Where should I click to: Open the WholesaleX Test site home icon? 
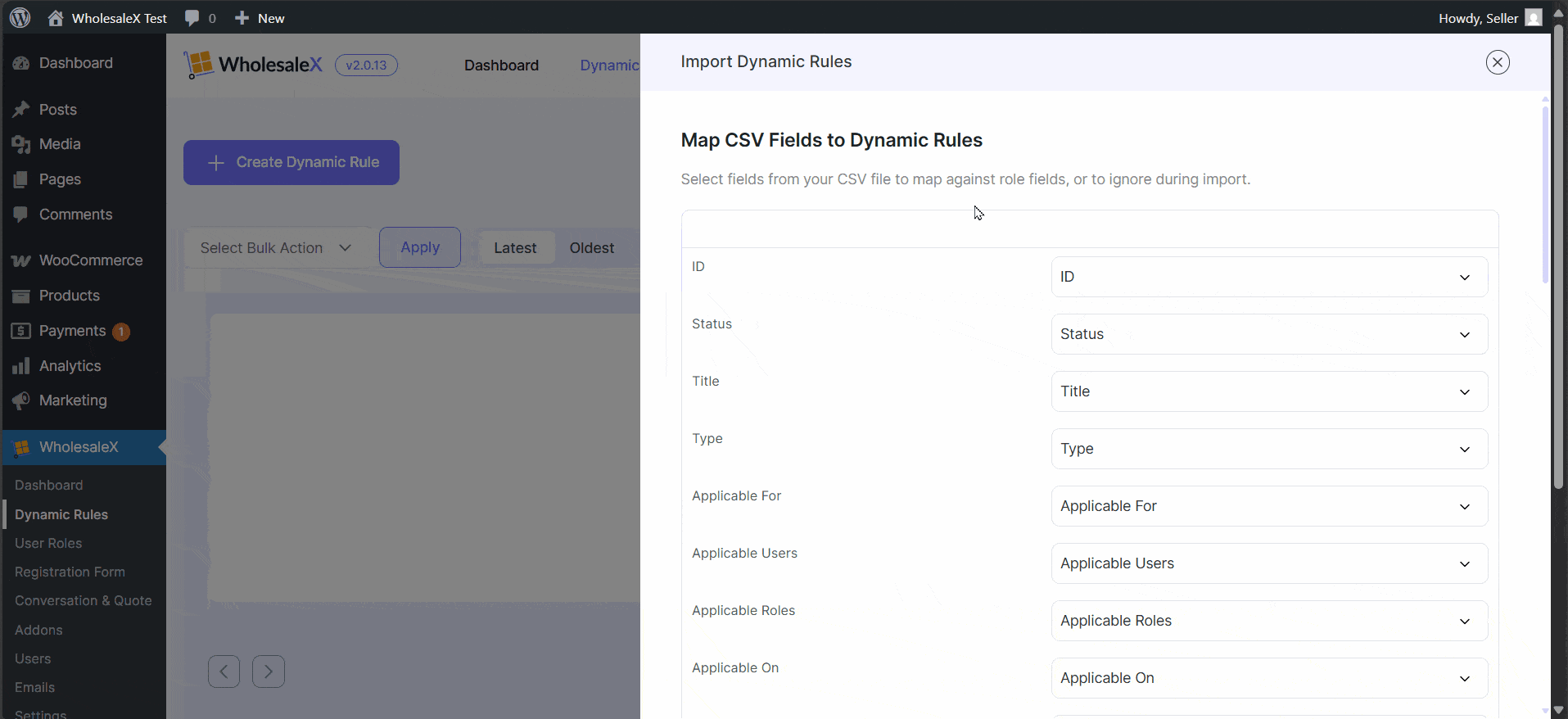pos(56,18)
